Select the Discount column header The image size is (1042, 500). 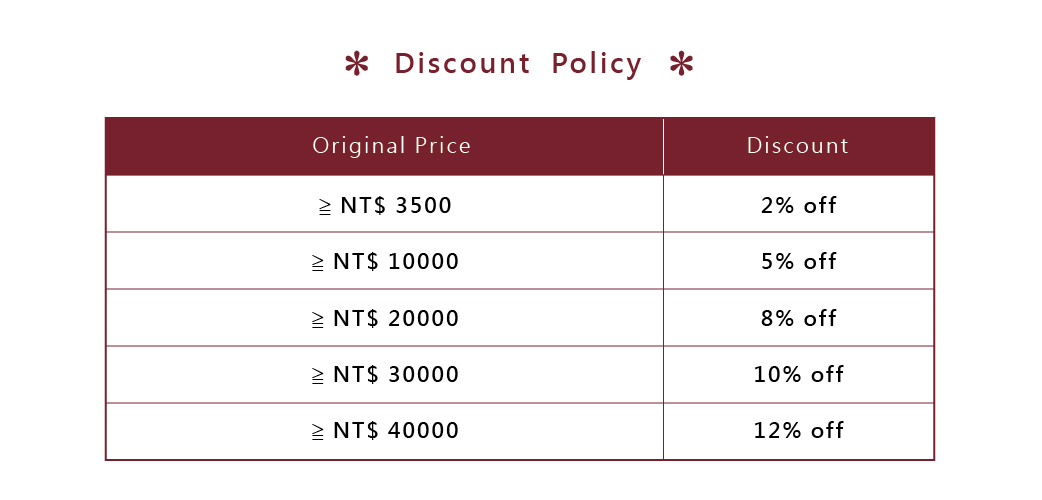(x=799, y=146)
